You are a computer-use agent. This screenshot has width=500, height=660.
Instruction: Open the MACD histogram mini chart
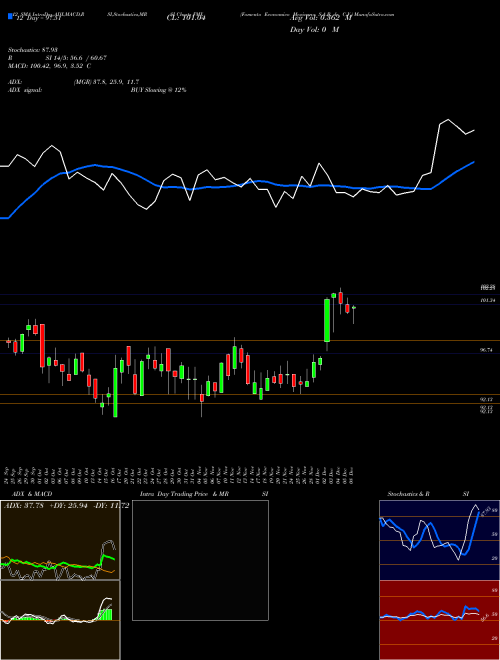point(60,620)
